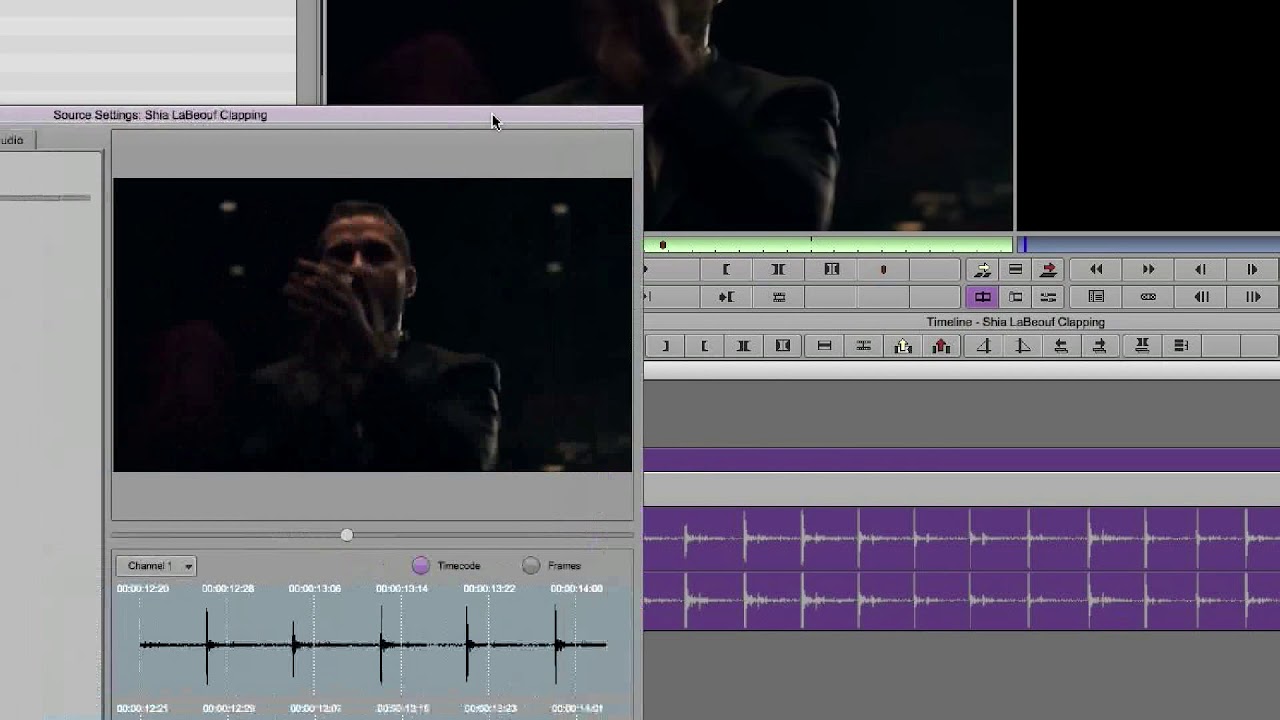This screenshot has height=720, width=1280.
Task: Click the 00:00:12:20 timecode label
Action: point(142,589)
